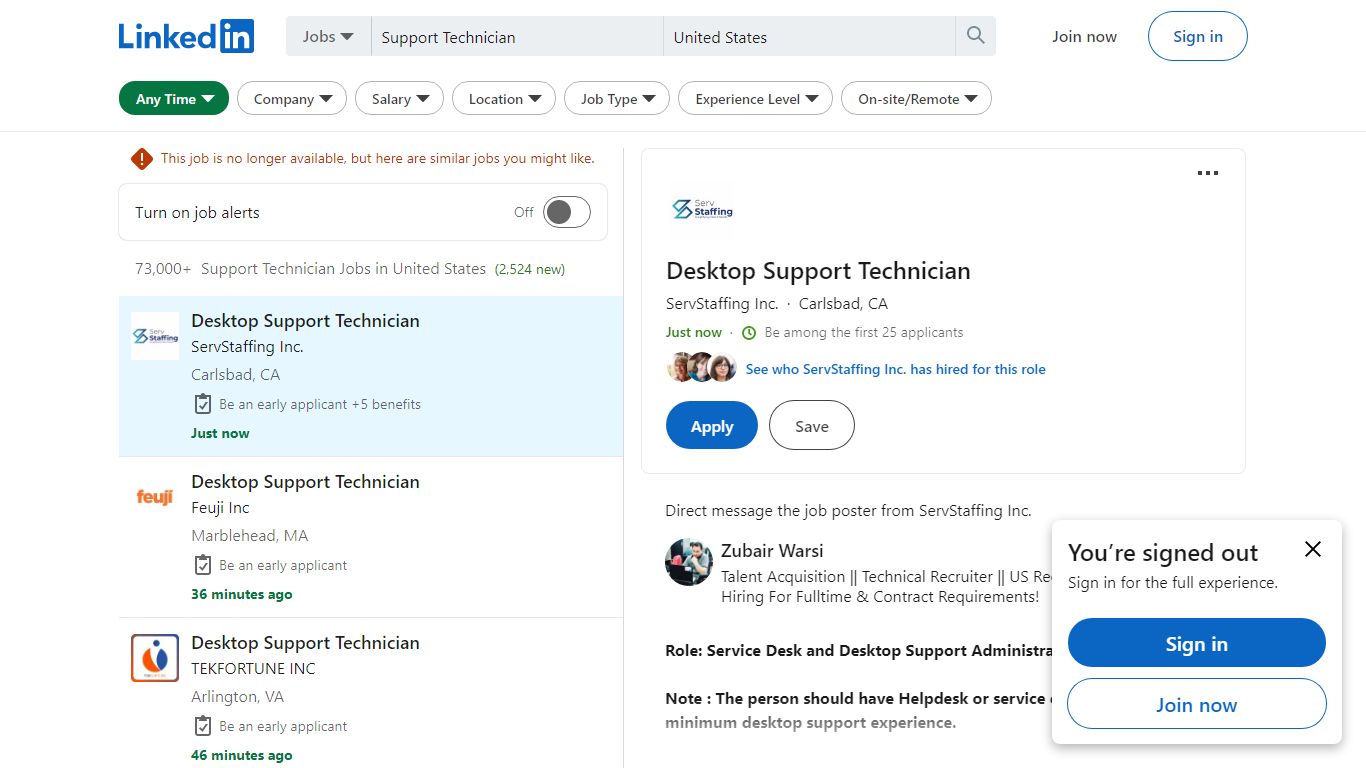Screen dimensions: 1366x768
Task: Expand the Experience Level filter
Action: click(x=755, y=99)
